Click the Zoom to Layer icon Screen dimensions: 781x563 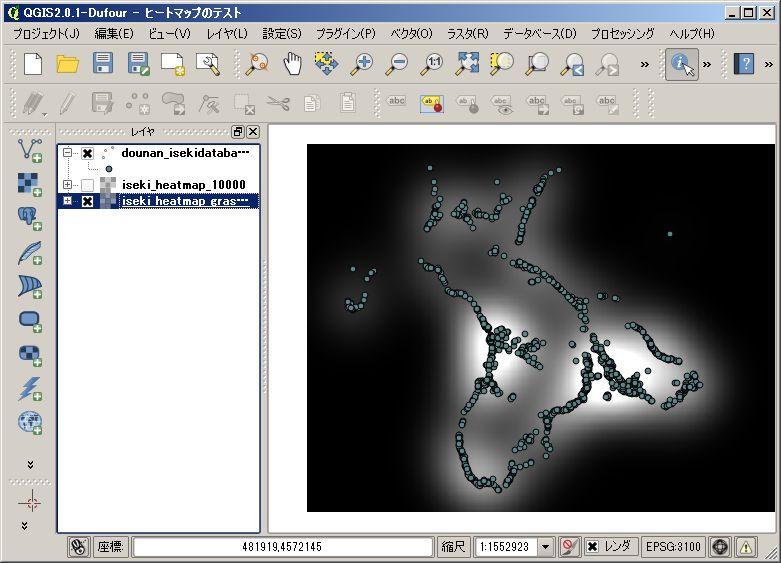(537, 64)
